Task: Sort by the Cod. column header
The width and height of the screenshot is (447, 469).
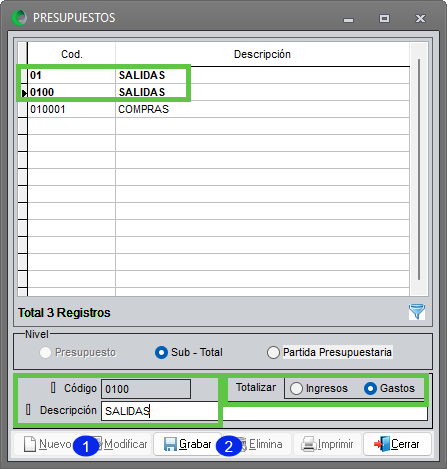Action: click(72, 54)
